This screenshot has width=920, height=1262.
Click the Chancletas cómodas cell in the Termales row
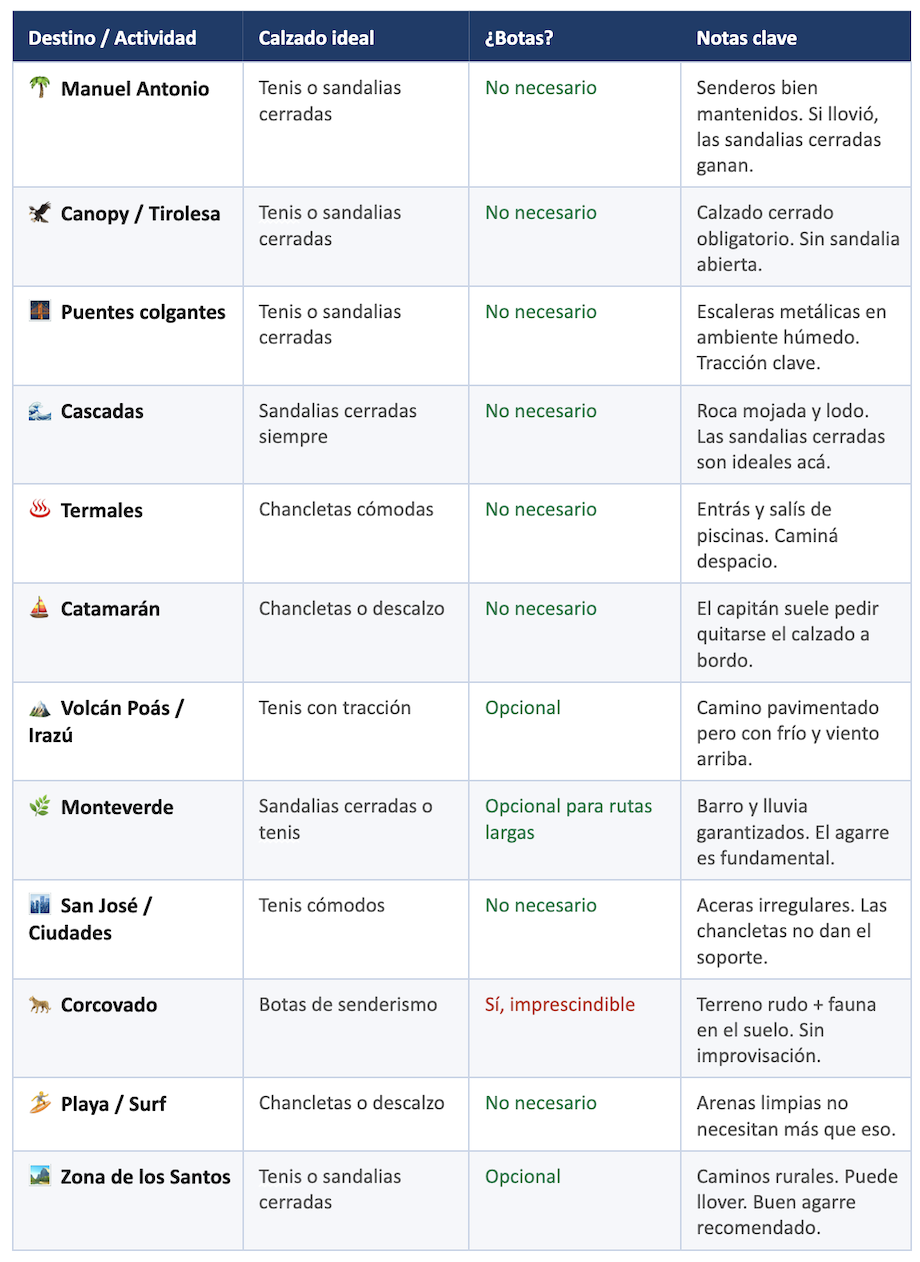[x=356, y=533]
